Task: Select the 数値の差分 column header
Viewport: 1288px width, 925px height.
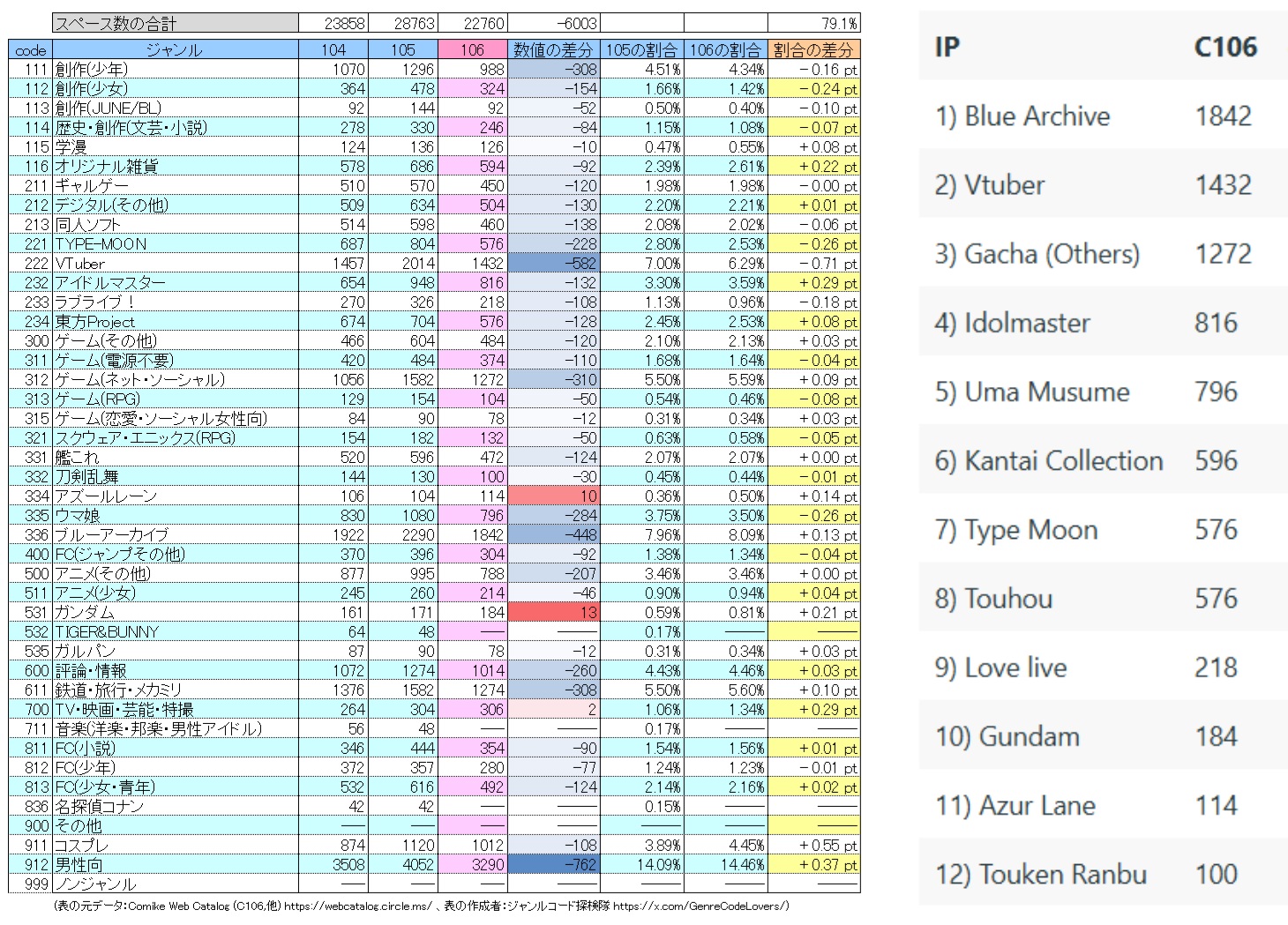Action: [x=554, y=50]
